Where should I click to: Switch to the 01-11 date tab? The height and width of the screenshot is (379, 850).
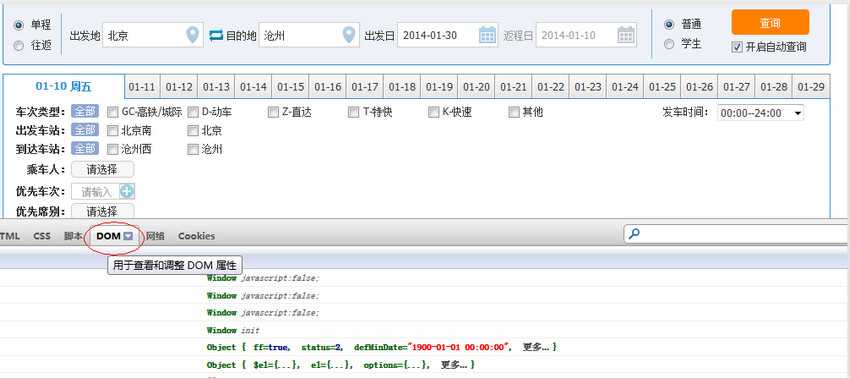142,87
